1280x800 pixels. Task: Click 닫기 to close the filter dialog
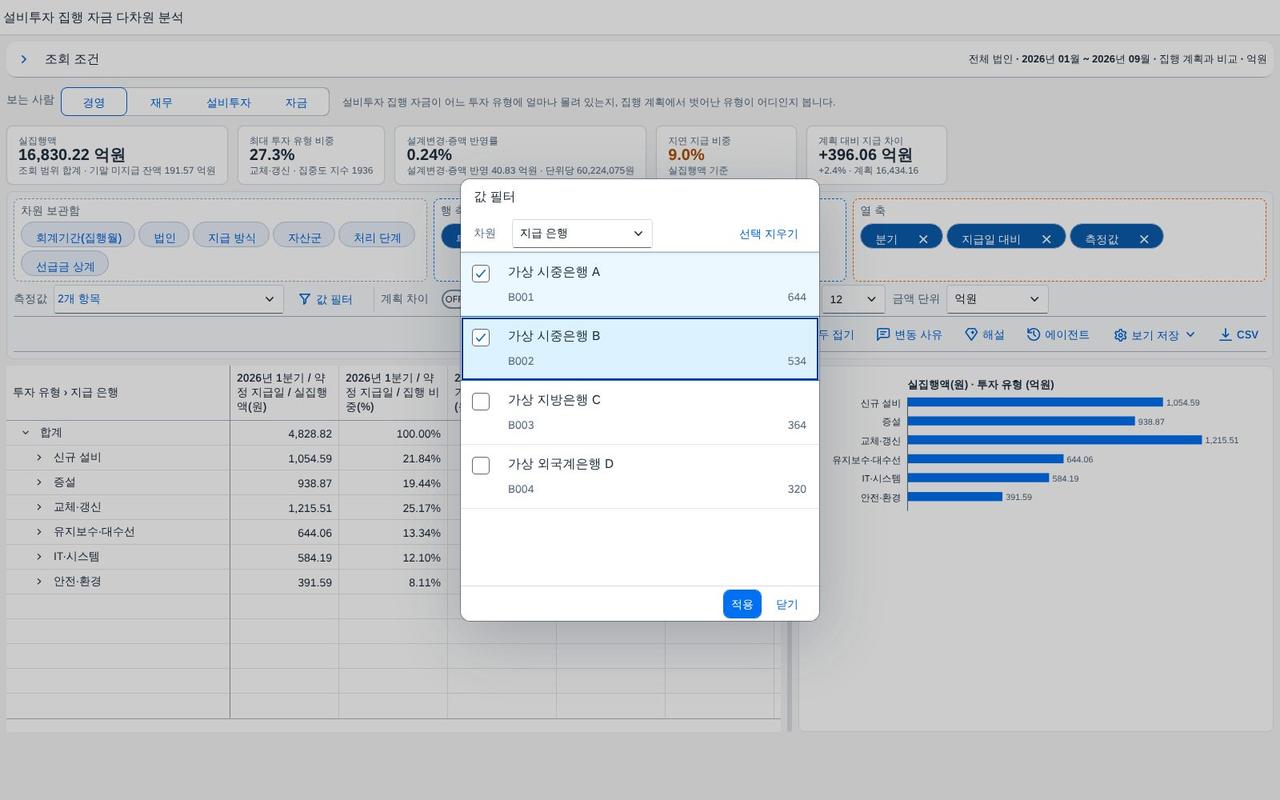click(787, 604)
